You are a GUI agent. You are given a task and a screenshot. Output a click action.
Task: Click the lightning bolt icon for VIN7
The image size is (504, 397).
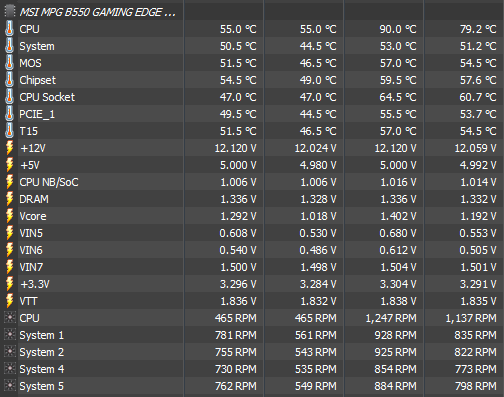point(10,267)
